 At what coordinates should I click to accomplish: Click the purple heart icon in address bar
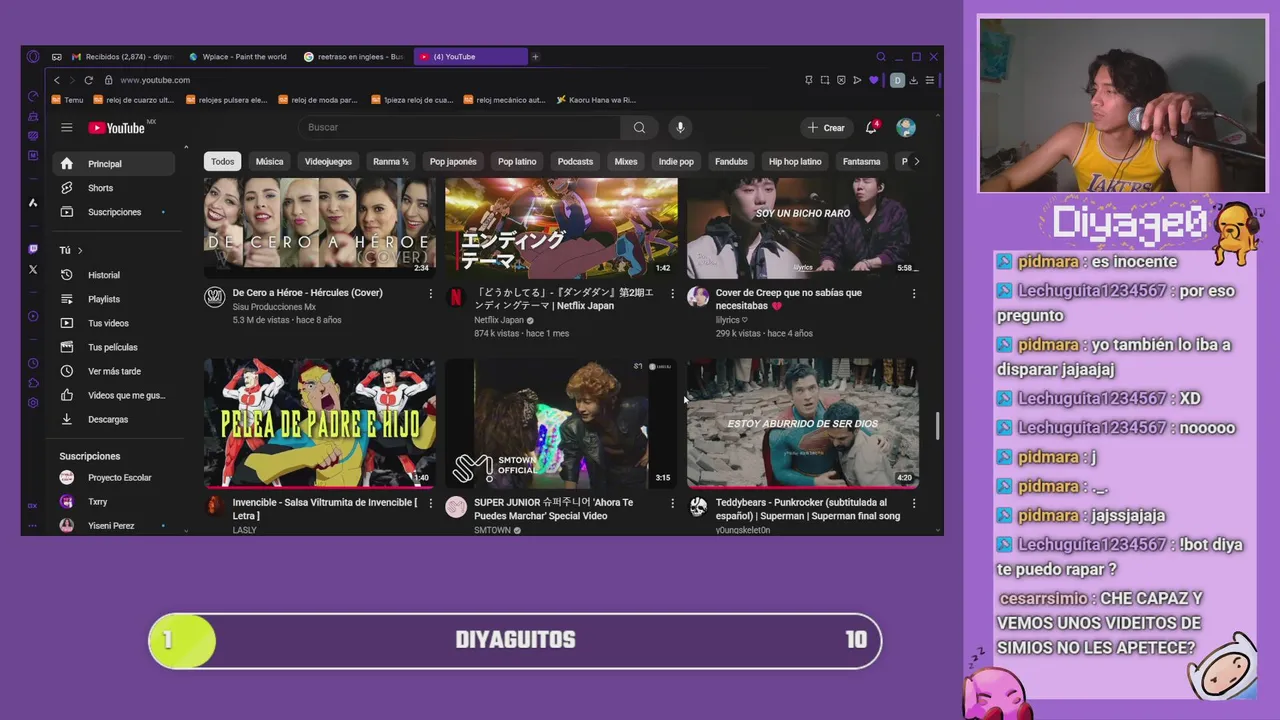[x=873, y=80]
